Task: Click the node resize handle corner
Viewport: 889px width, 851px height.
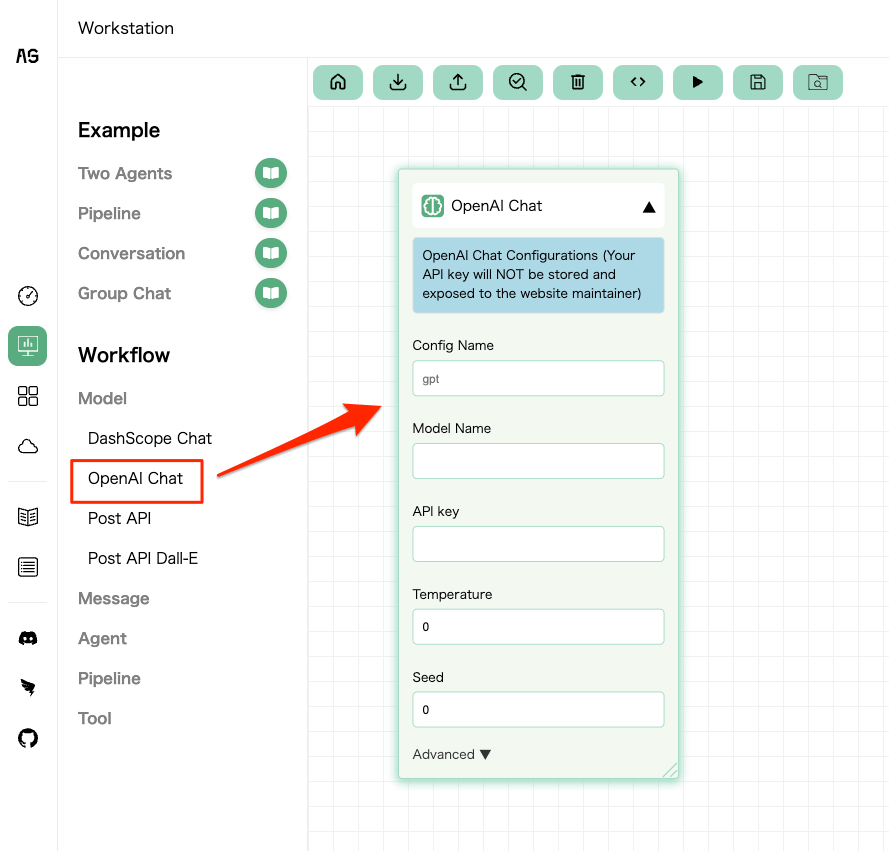Action: (670, 770)
